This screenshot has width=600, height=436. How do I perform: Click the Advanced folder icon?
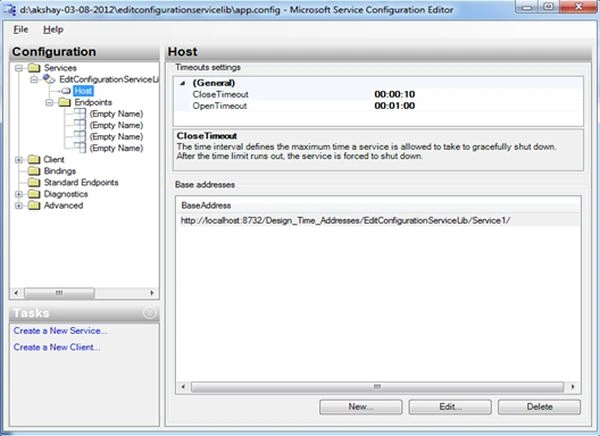pyautogui.click(x=34, y=206)
